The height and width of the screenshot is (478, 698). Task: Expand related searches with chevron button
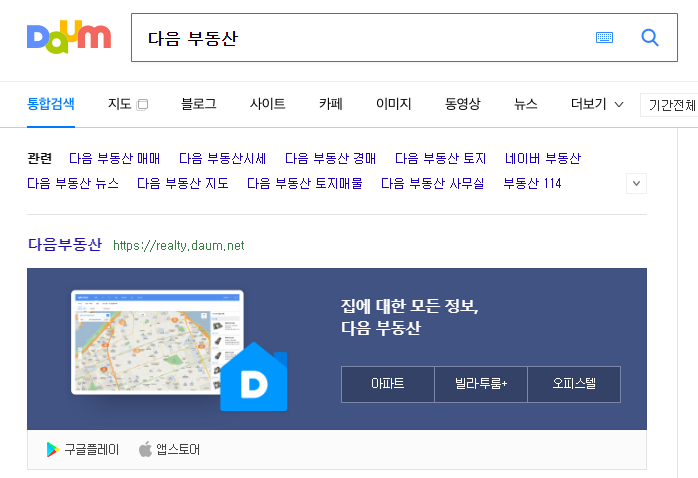(x=636, y=183)
